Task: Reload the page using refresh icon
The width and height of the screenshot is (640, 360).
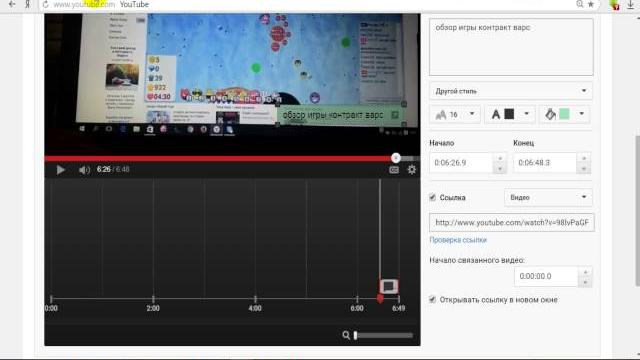Action: 45,4
